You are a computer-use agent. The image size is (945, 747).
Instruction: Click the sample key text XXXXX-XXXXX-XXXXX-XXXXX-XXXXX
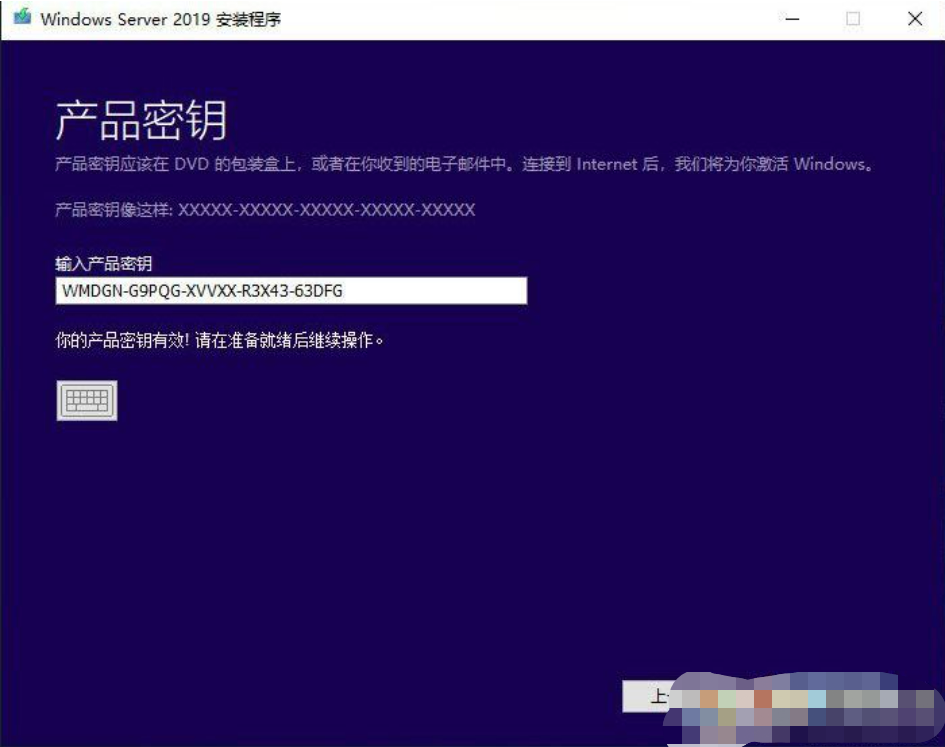327,210
